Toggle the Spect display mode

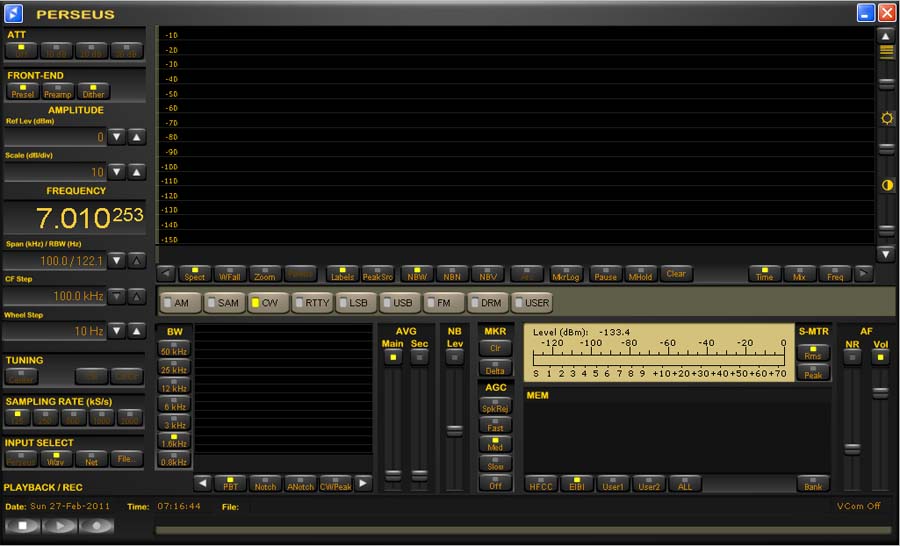point(194,274)
